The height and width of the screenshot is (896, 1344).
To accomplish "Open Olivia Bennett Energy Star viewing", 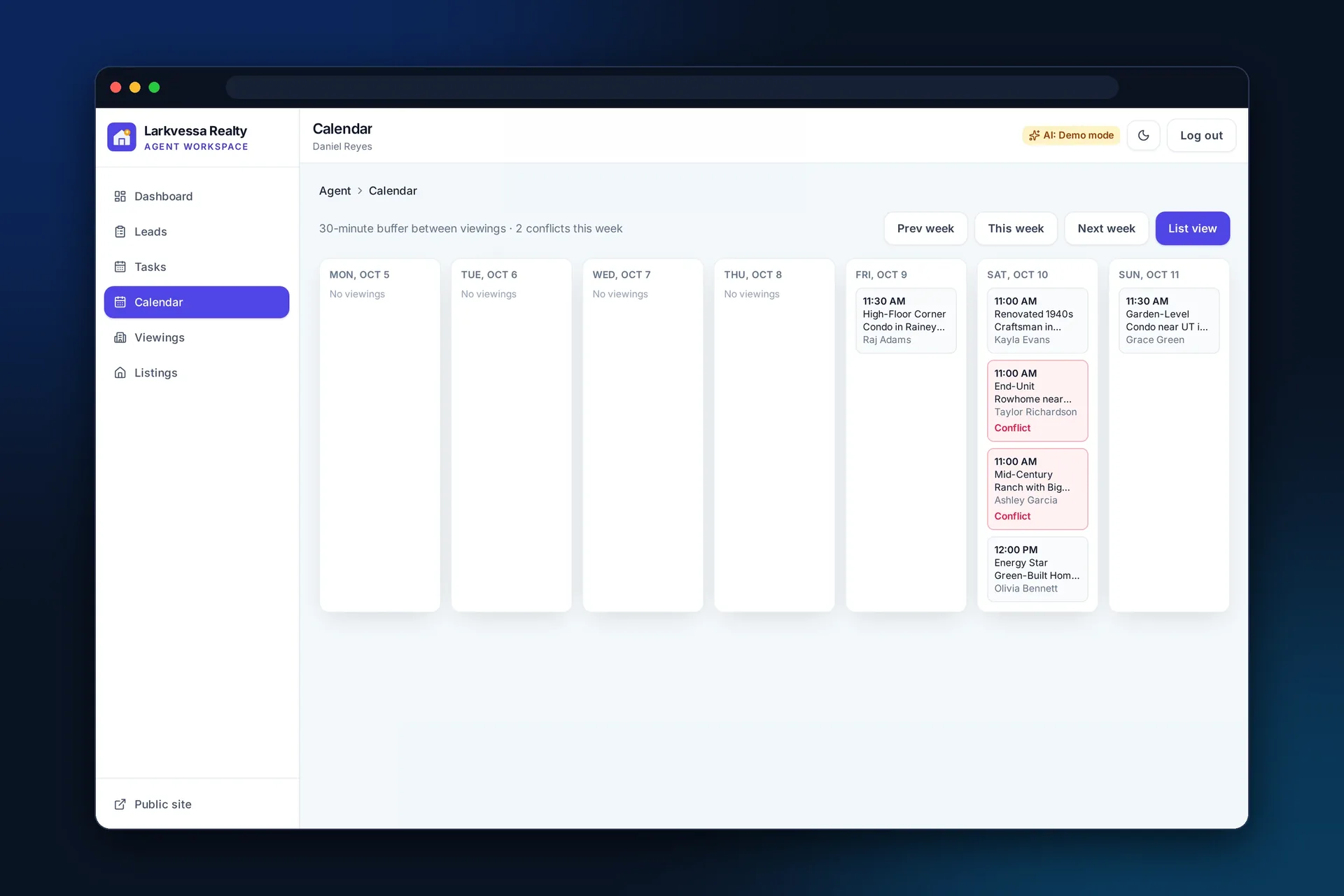I will click(1037, 569).
